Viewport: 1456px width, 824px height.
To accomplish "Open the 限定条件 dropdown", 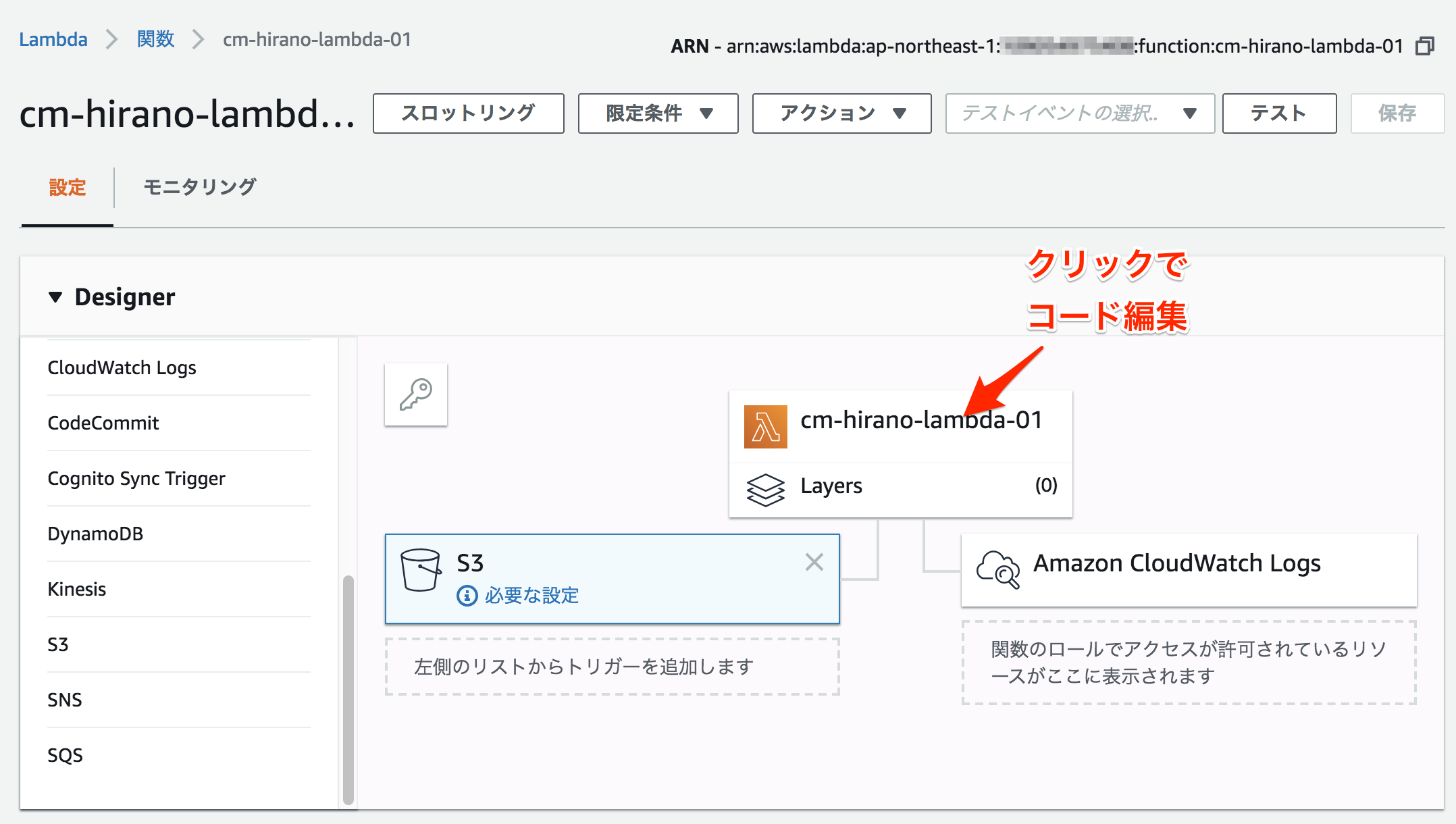I will click(x=658, y=113).
